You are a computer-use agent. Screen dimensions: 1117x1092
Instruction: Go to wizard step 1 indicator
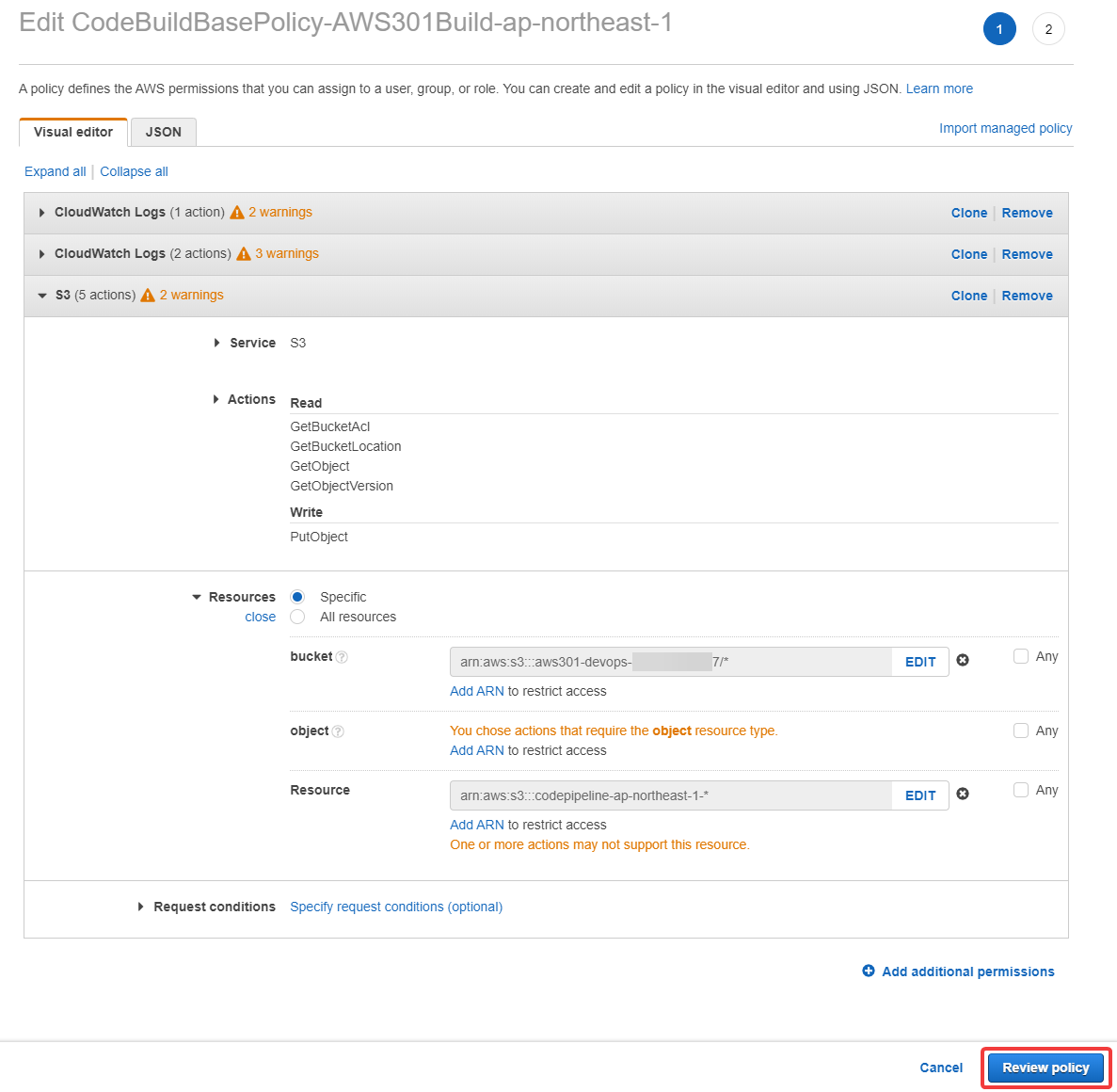[x=999, y=29]
